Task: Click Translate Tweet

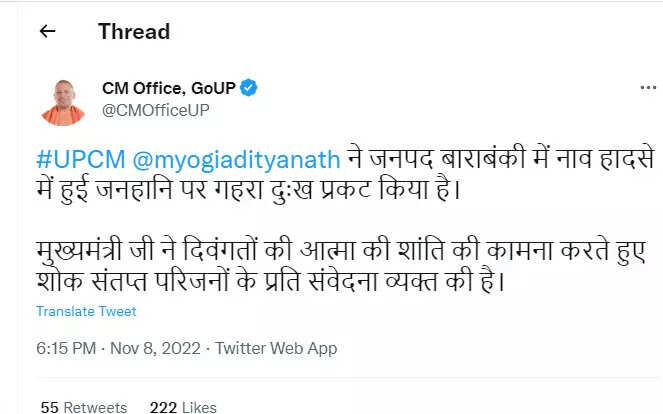Action: pyautogui.click(x=86, y=311)
